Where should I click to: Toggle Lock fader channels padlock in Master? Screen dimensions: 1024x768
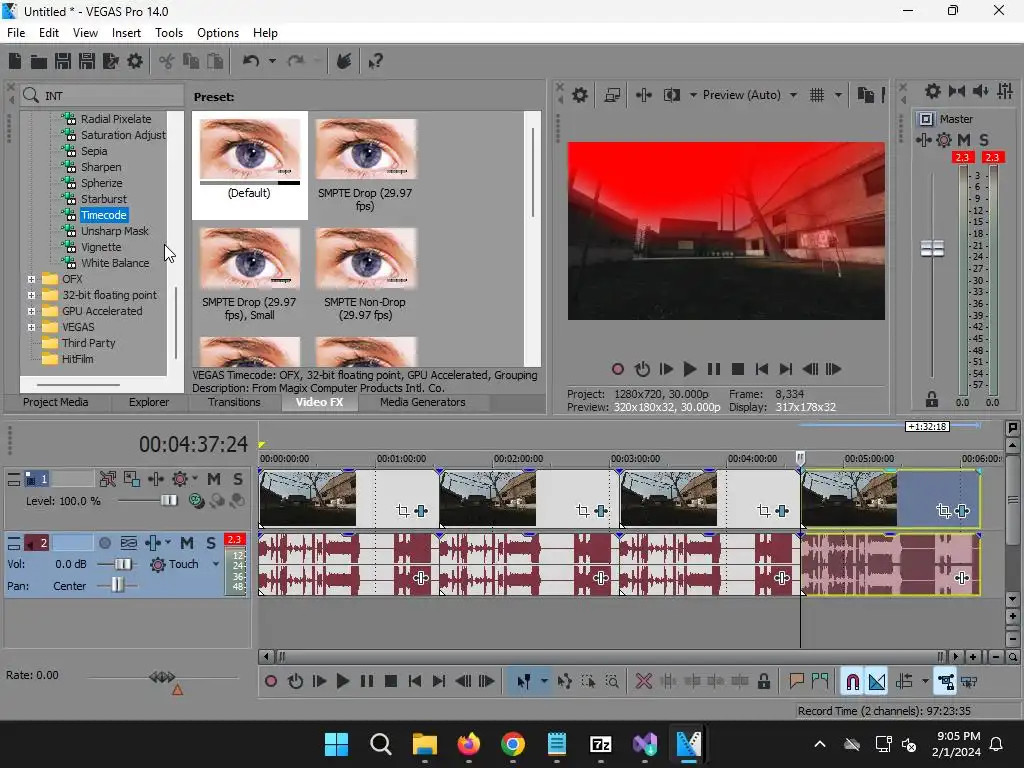[932, 399]
